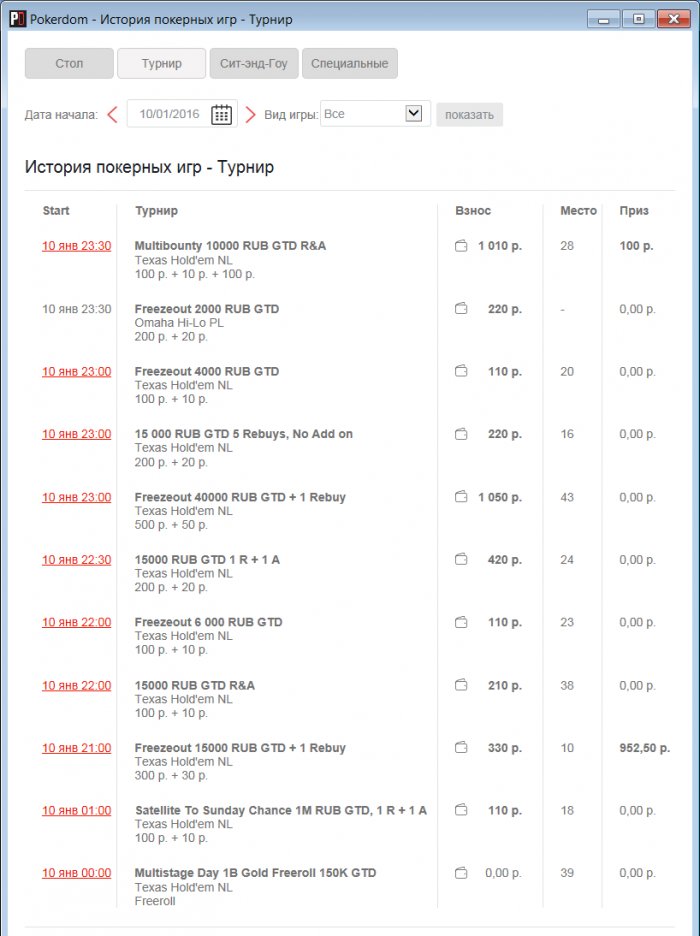700x936 pixels.
Task: Switch to the Сит-энд-Гоу tab
Action: coord(254,63)
